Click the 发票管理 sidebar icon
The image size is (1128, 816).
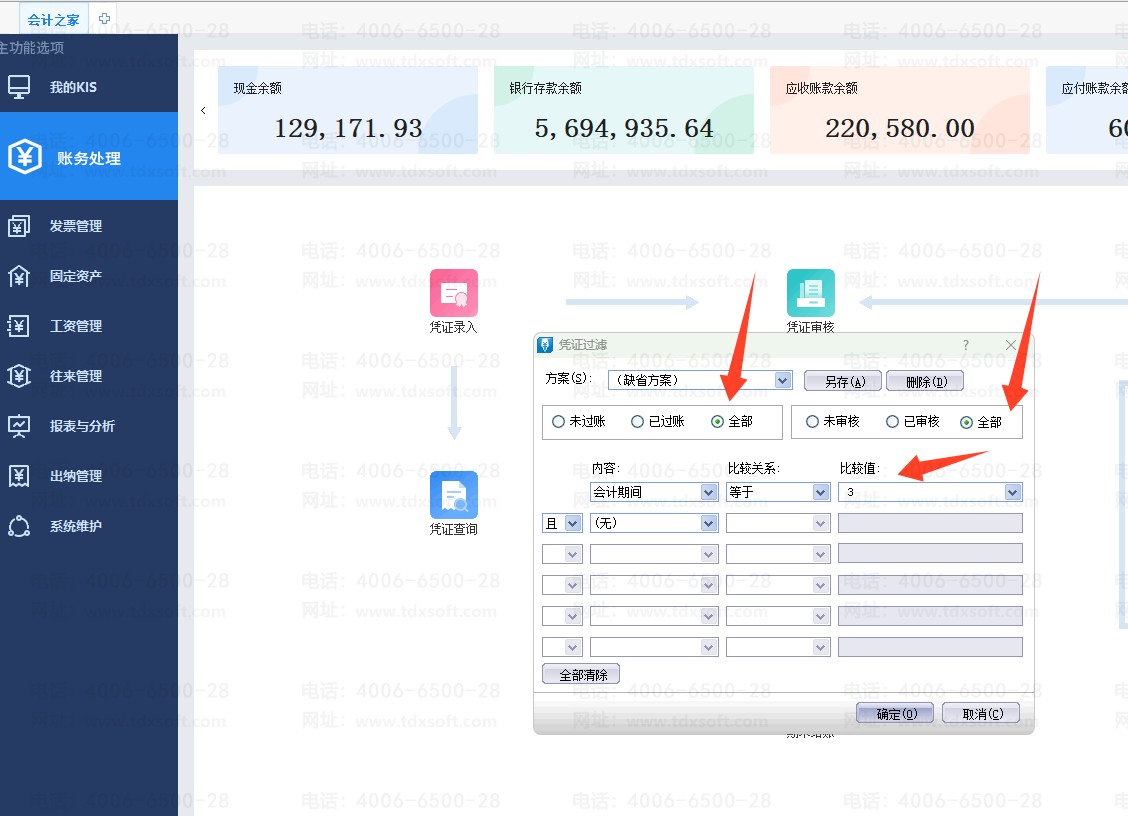(x=19, y=226)
